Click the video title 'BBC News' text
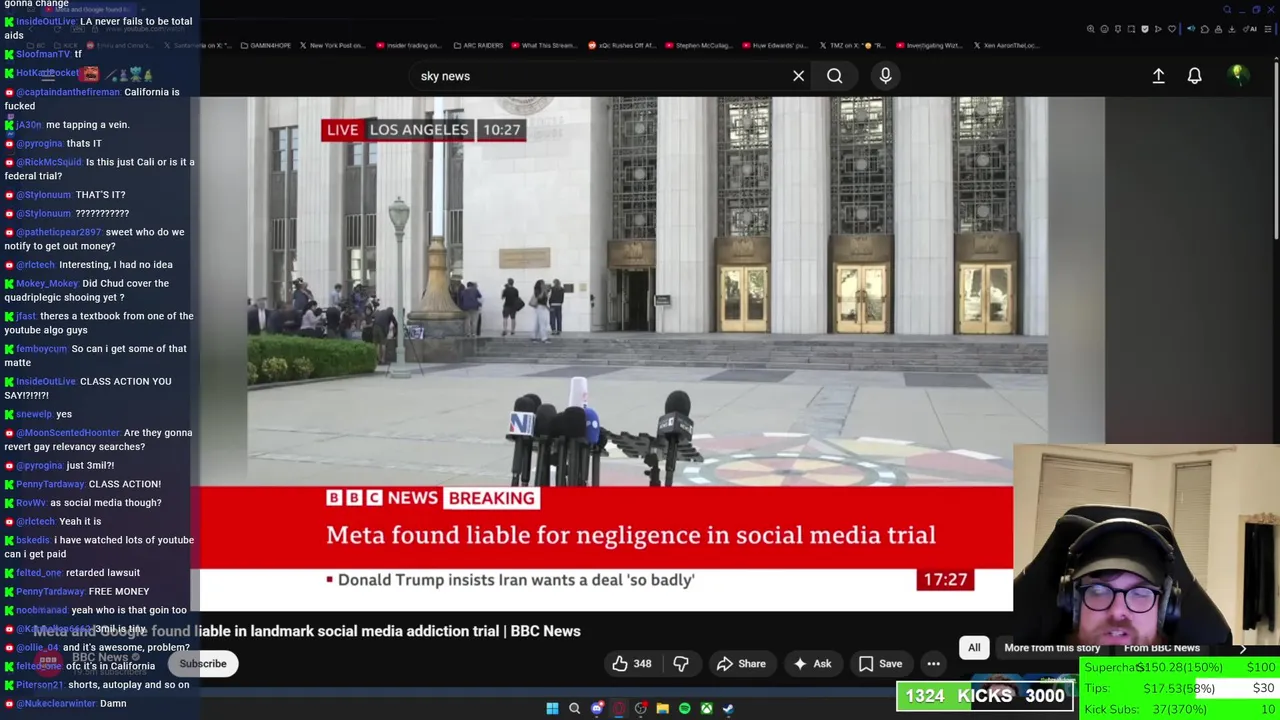This screenshot has width=1280, height=720. coord(545,631)
